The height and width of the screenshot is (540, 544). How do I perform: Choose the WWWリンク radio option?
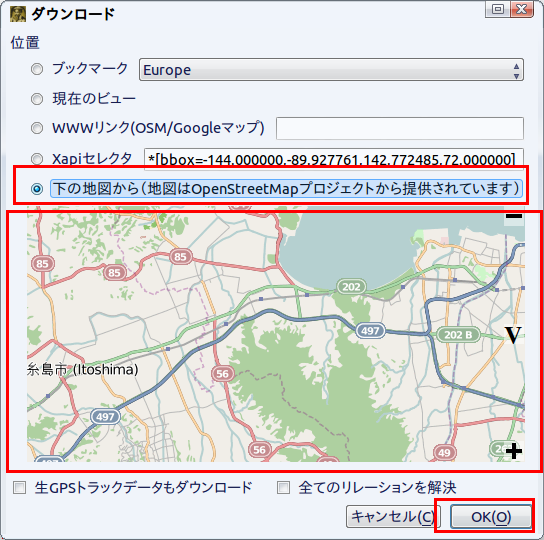[x=37, y=128]
